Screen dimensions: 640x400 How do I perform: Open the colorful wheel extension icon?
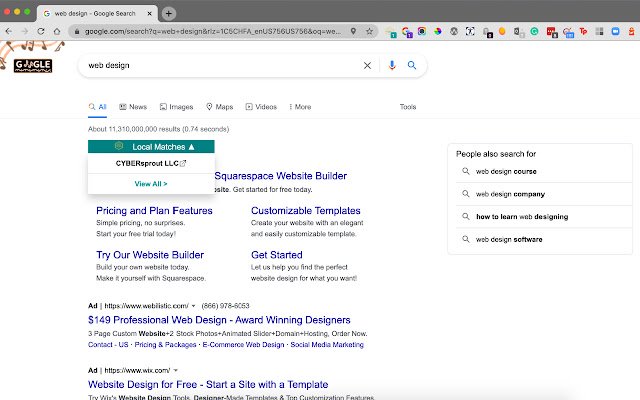point(438,31)
